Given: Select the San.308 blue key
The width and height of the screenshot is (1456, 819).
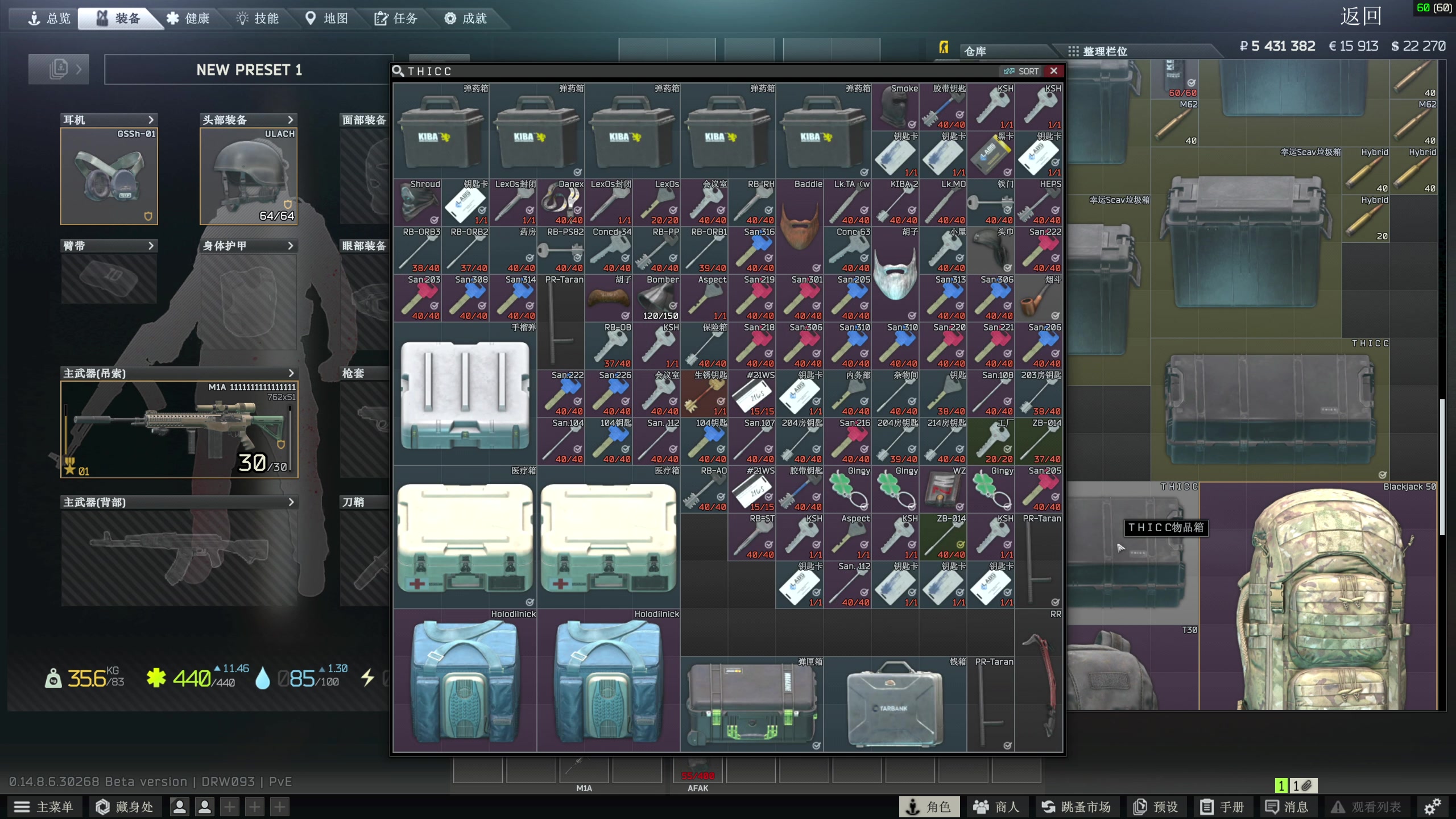Looking at the screenshot, I should tap(465, 298).
